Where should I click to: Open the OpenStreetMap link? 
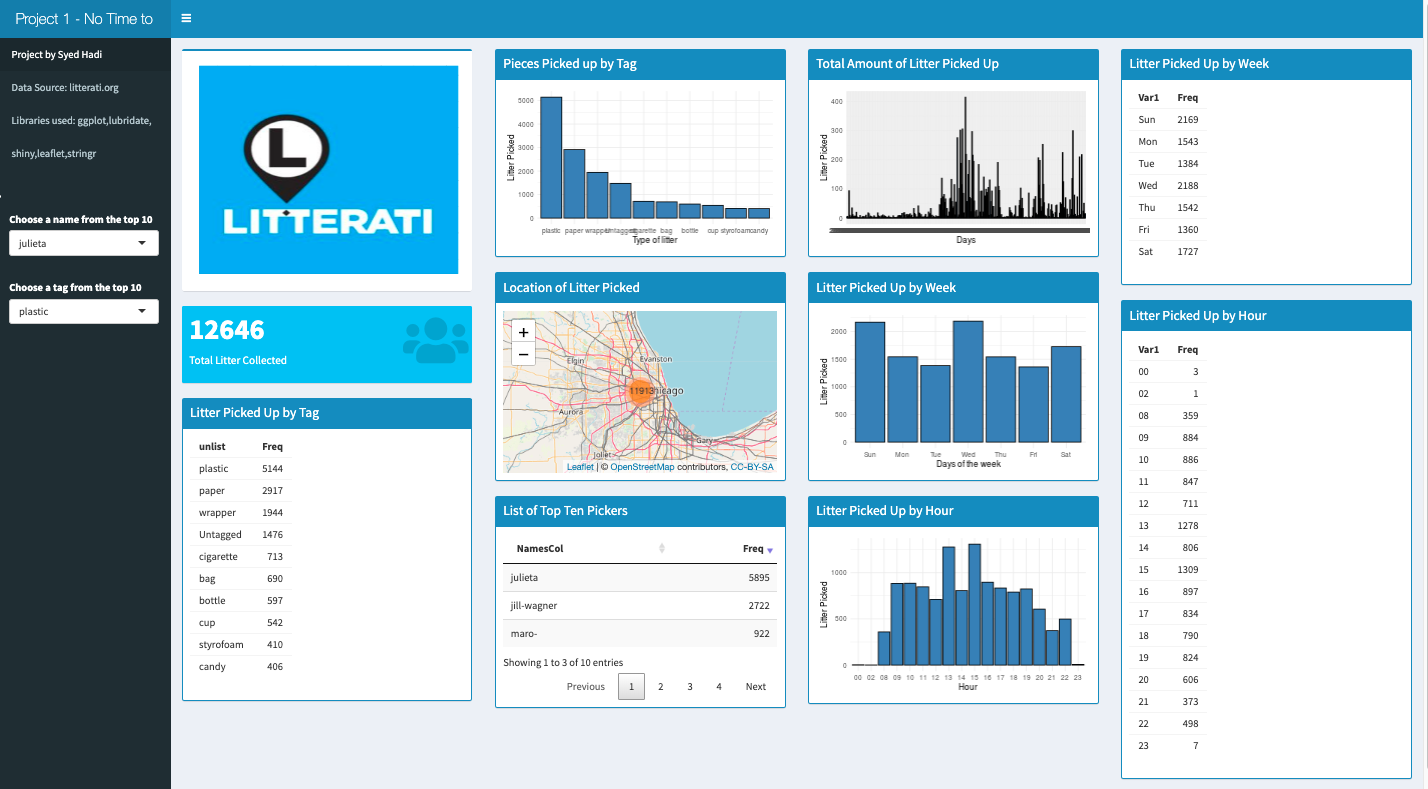pos(642,467)
